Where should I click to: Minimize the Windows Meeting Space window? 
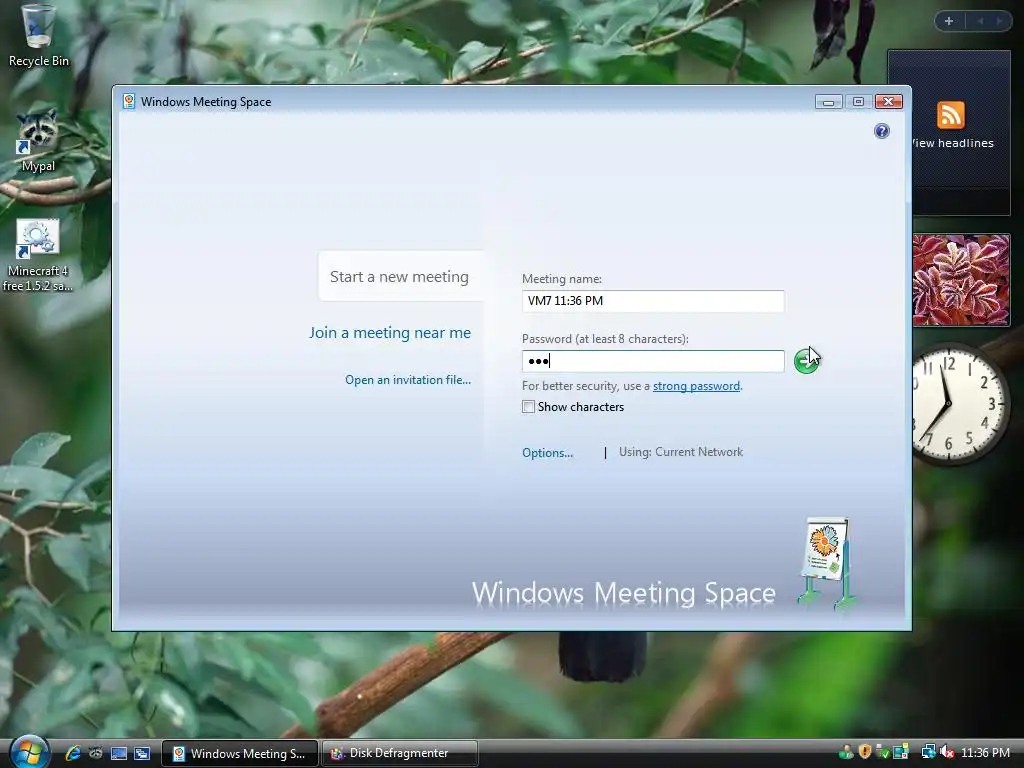click(828, 102)
